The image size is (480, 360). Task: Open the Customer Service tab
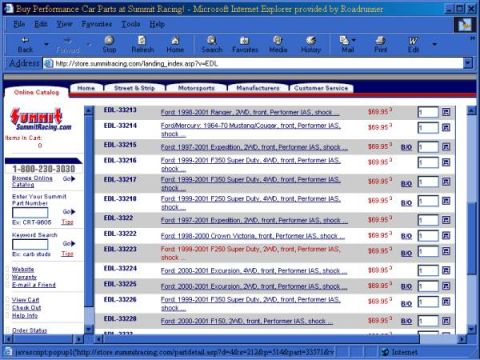coord(321,88)
